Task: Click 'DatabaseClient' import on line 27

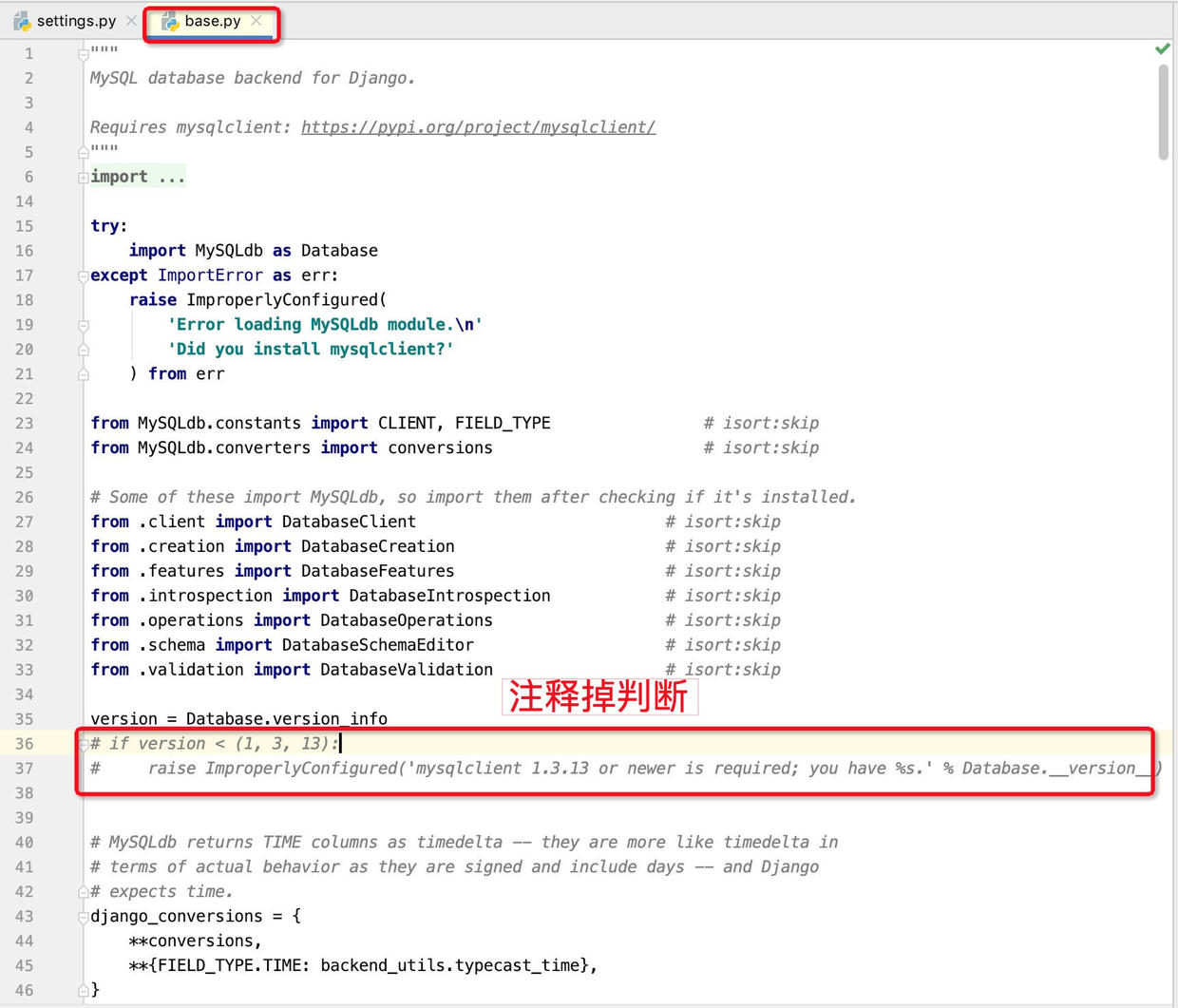Action: (349, 523)
